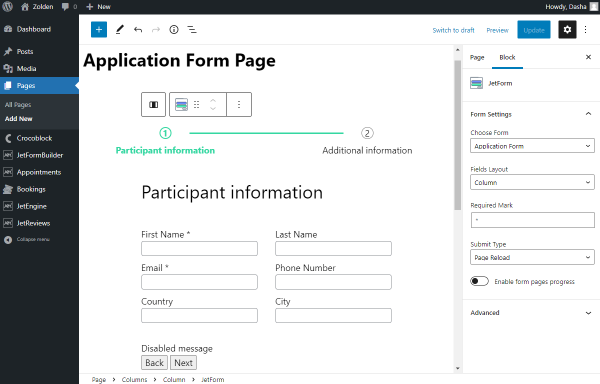
Task: Open the List View outline icon
Action: 192,29
